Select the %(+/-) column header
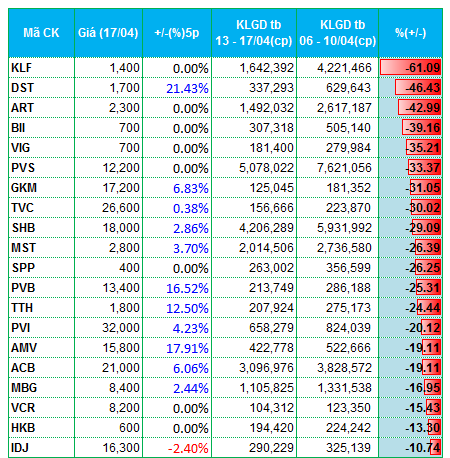450x458 pixels. coord(411,33)
